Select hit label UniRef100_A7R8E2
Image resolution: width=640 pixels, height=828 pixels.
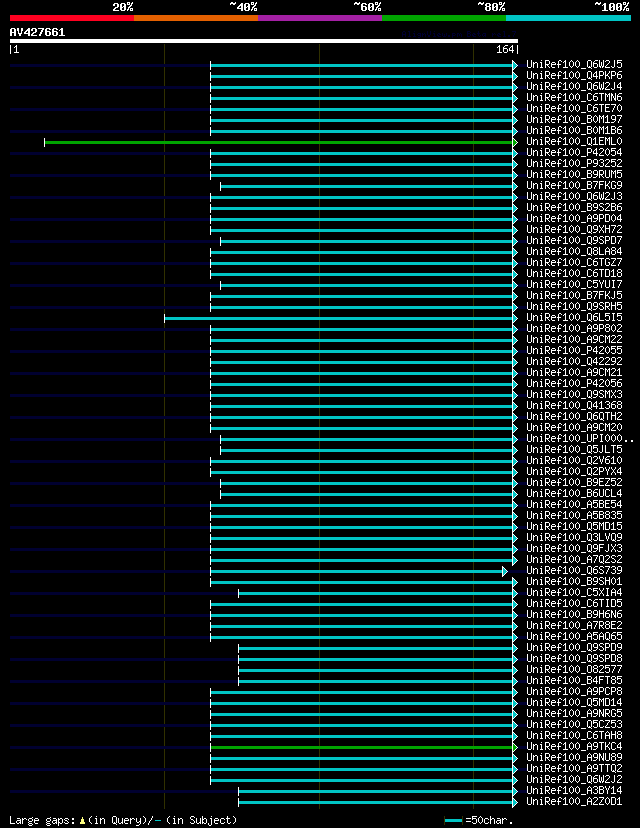(x=574, y=626)
